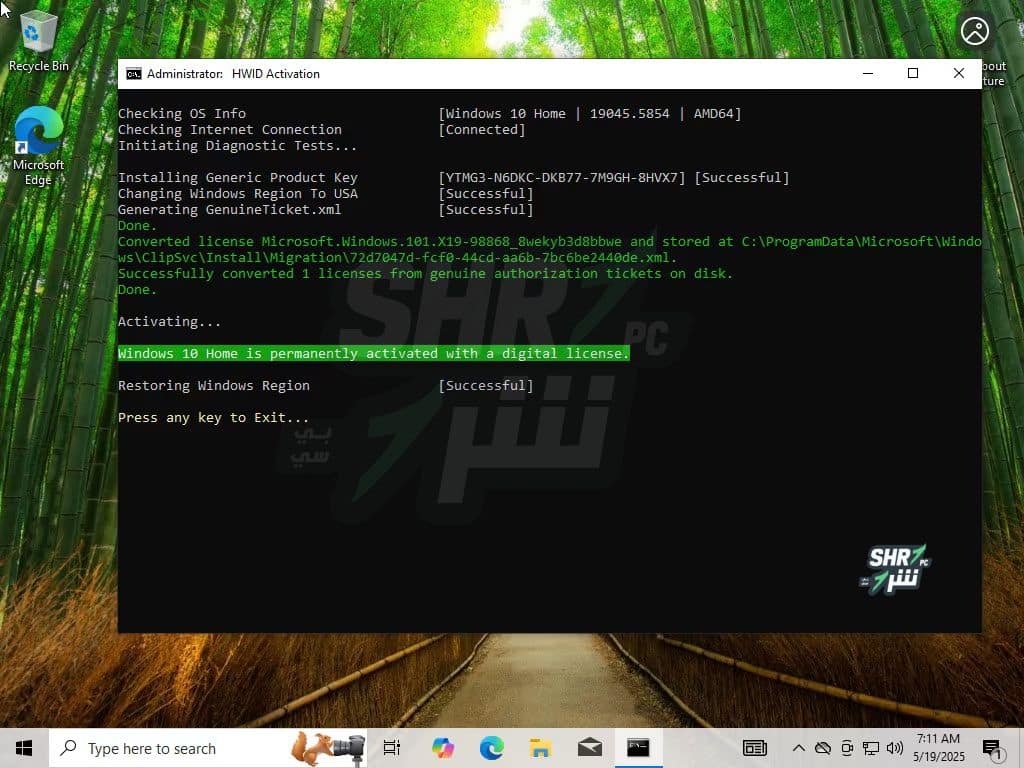1024x768 pixels.
Task: Click the '[Connected]' status text
Action: (482, 129)
